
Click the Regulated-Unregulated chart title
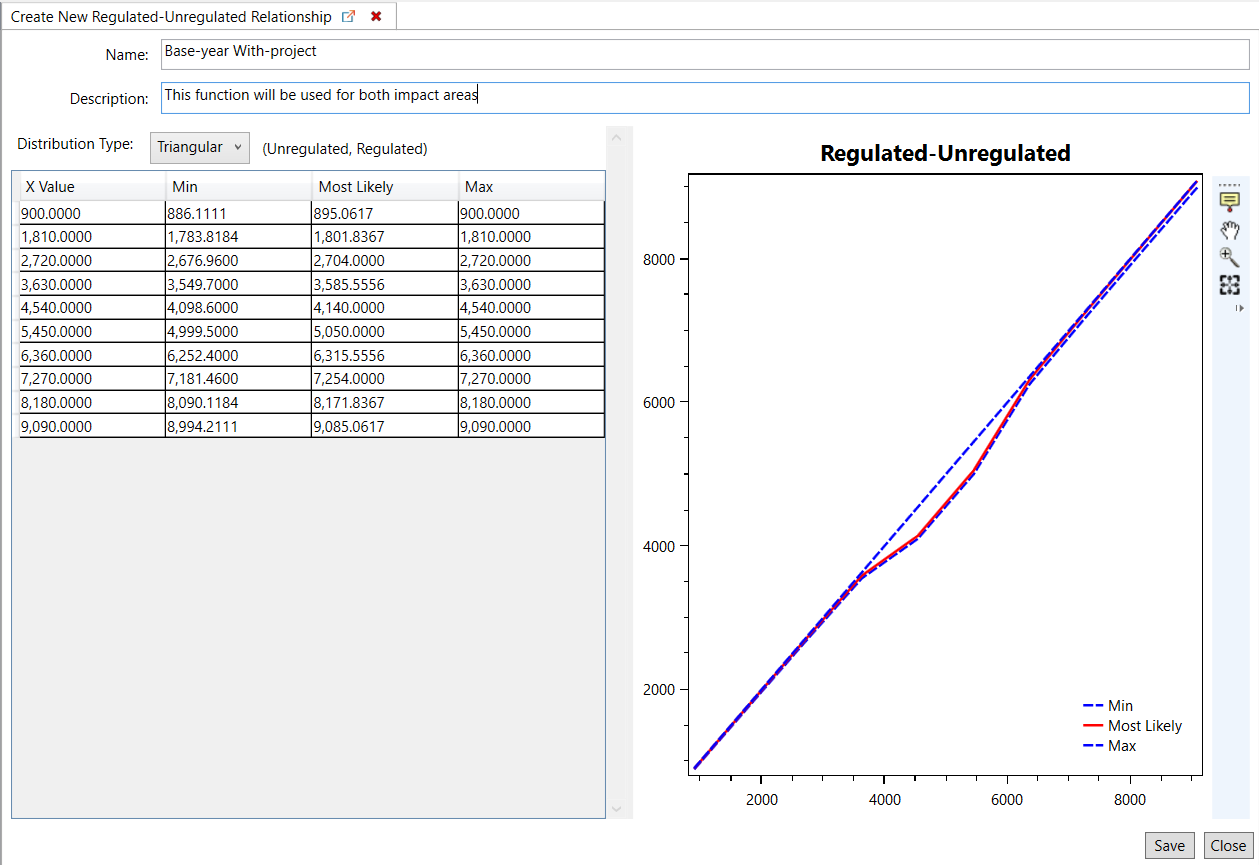pos(945,153)
